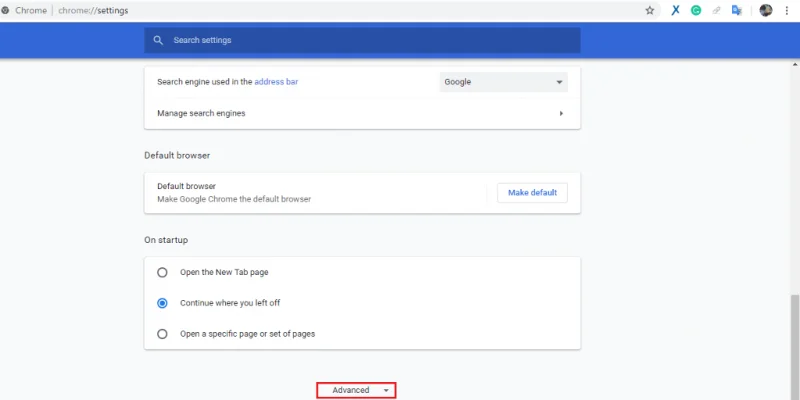Image resolution: width=800 pixels, height=400 pixels.
Task: Open the blue X extension icon
Action: pos(675,11)
